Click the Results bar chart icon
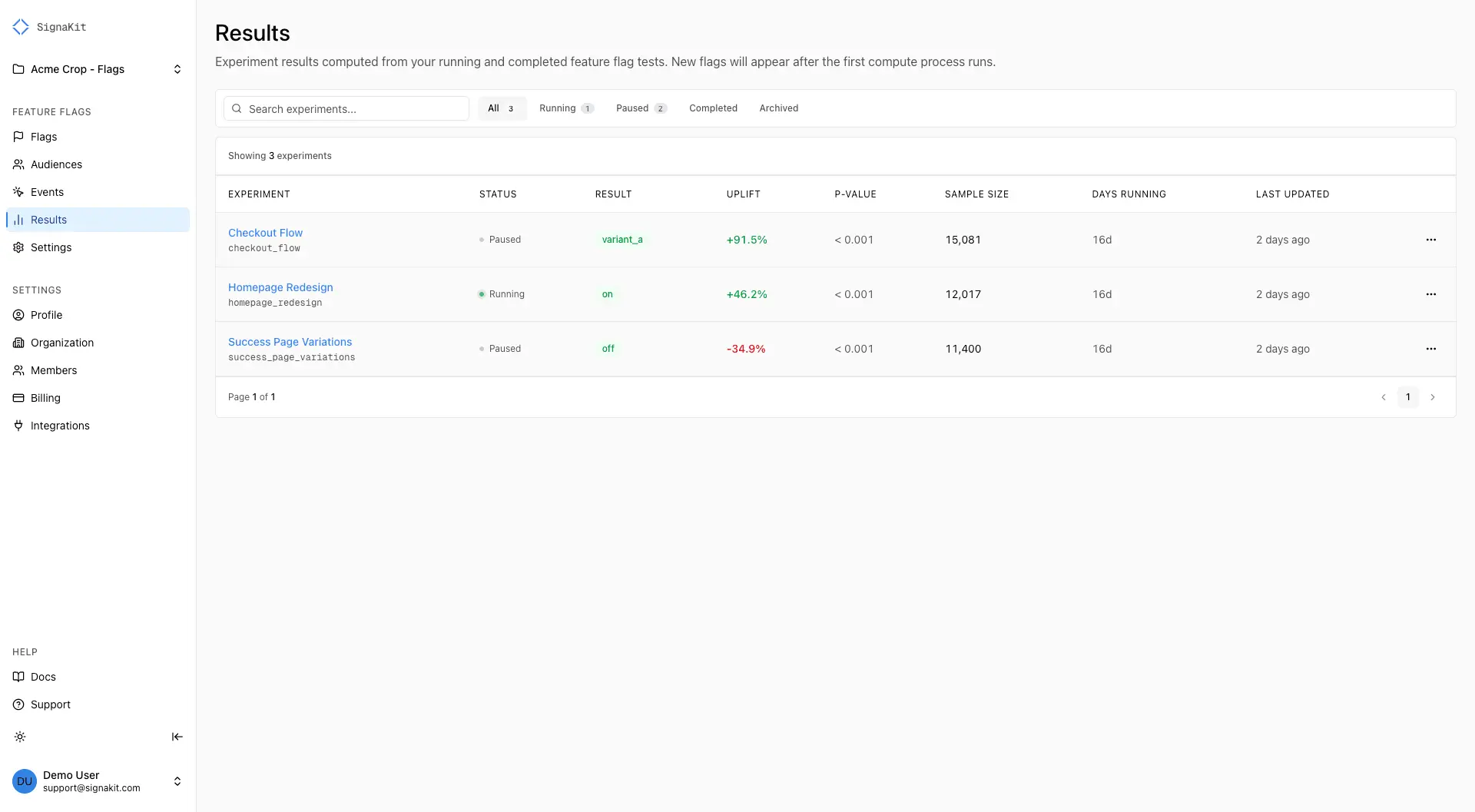The image size is (1475, 812). pos(18,220)
